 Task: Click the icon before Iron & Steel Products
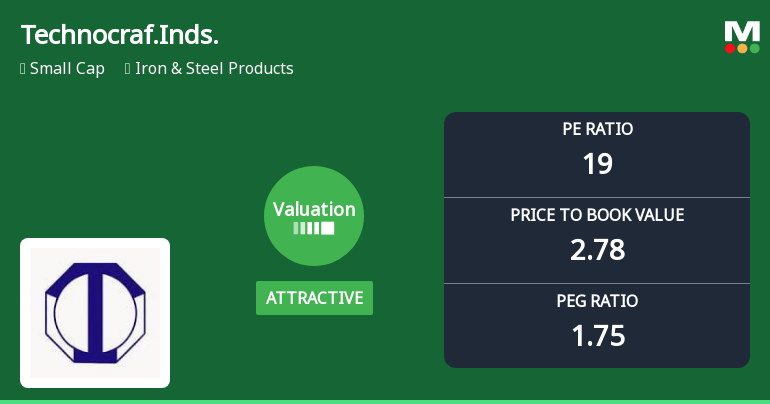[128, 69]
